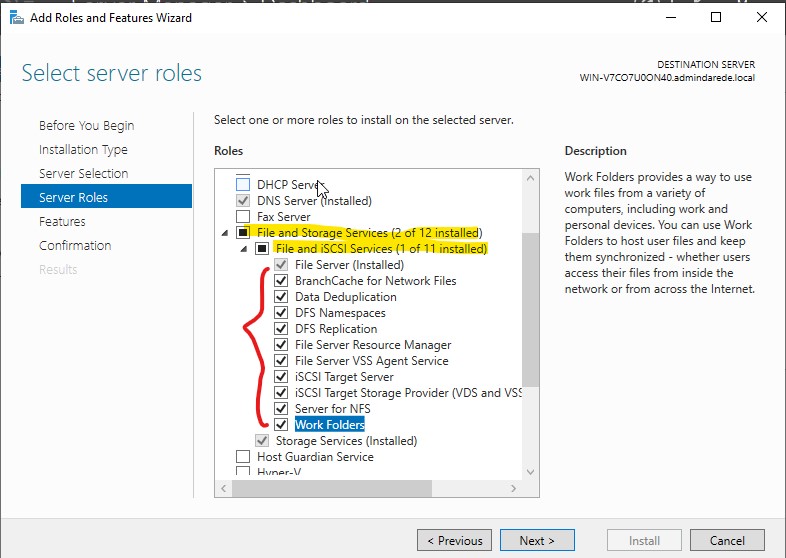Open the Confirmation step
This screenshot has height=558, width=786.
click(75, 246)
